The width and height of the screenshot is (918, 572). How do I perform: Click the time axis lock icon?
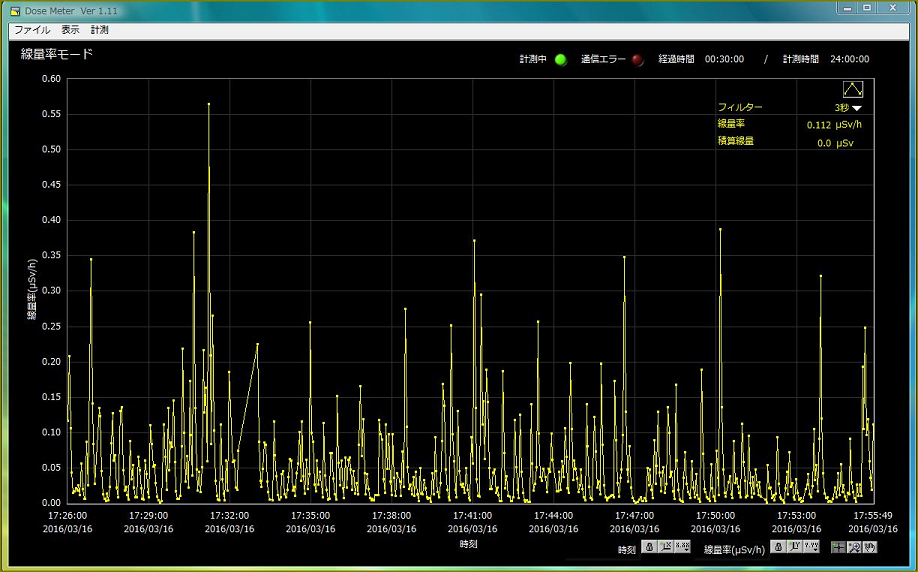tap(649, 547)
